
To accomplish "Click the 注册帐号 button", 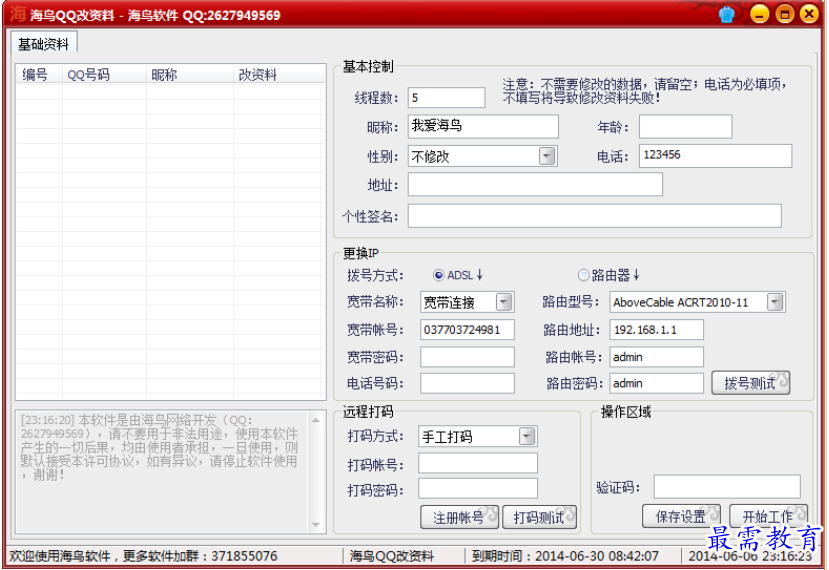I will click(459, 517).
